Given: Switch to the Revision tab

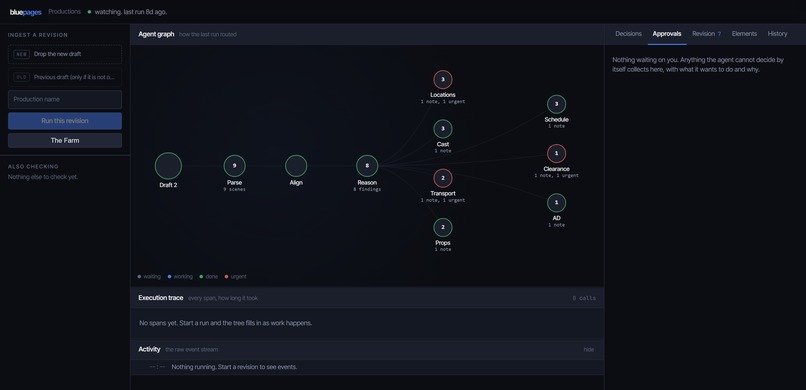Looking at the screenshot, I should tap(706, 34).
